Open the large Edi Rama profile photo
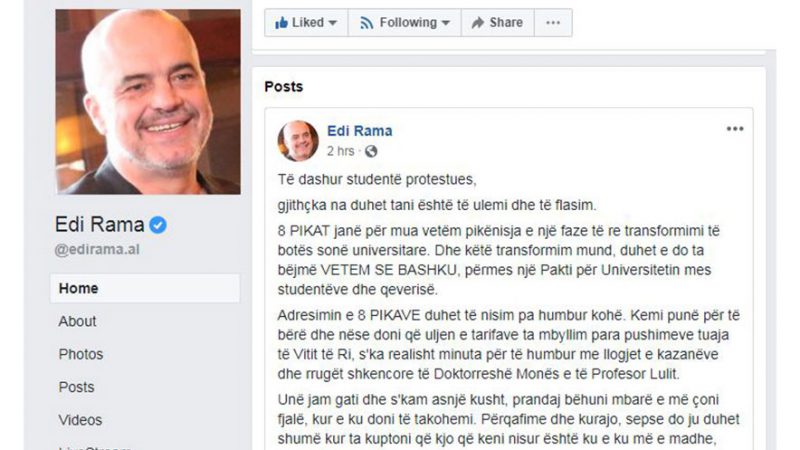 [148, 102]
